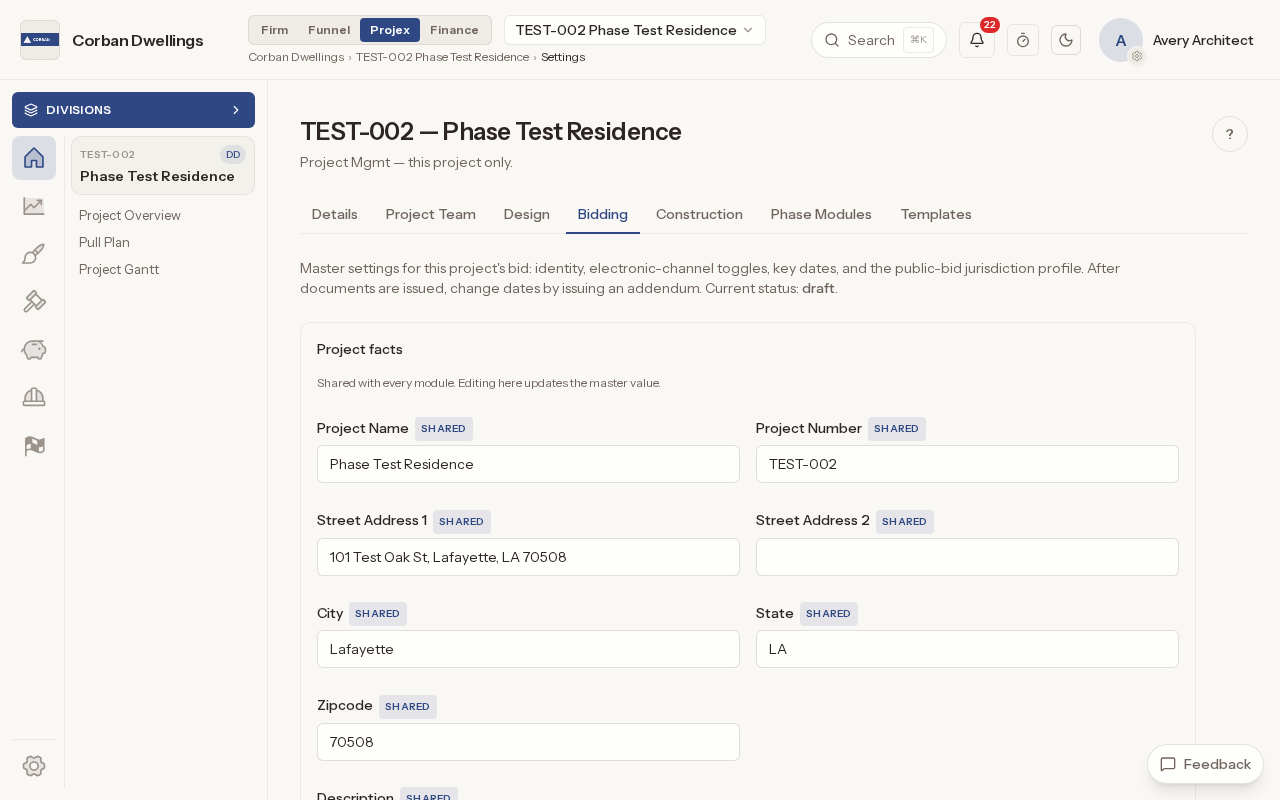
Task: Click the Project Name input field
Action: tap(528, 464)
